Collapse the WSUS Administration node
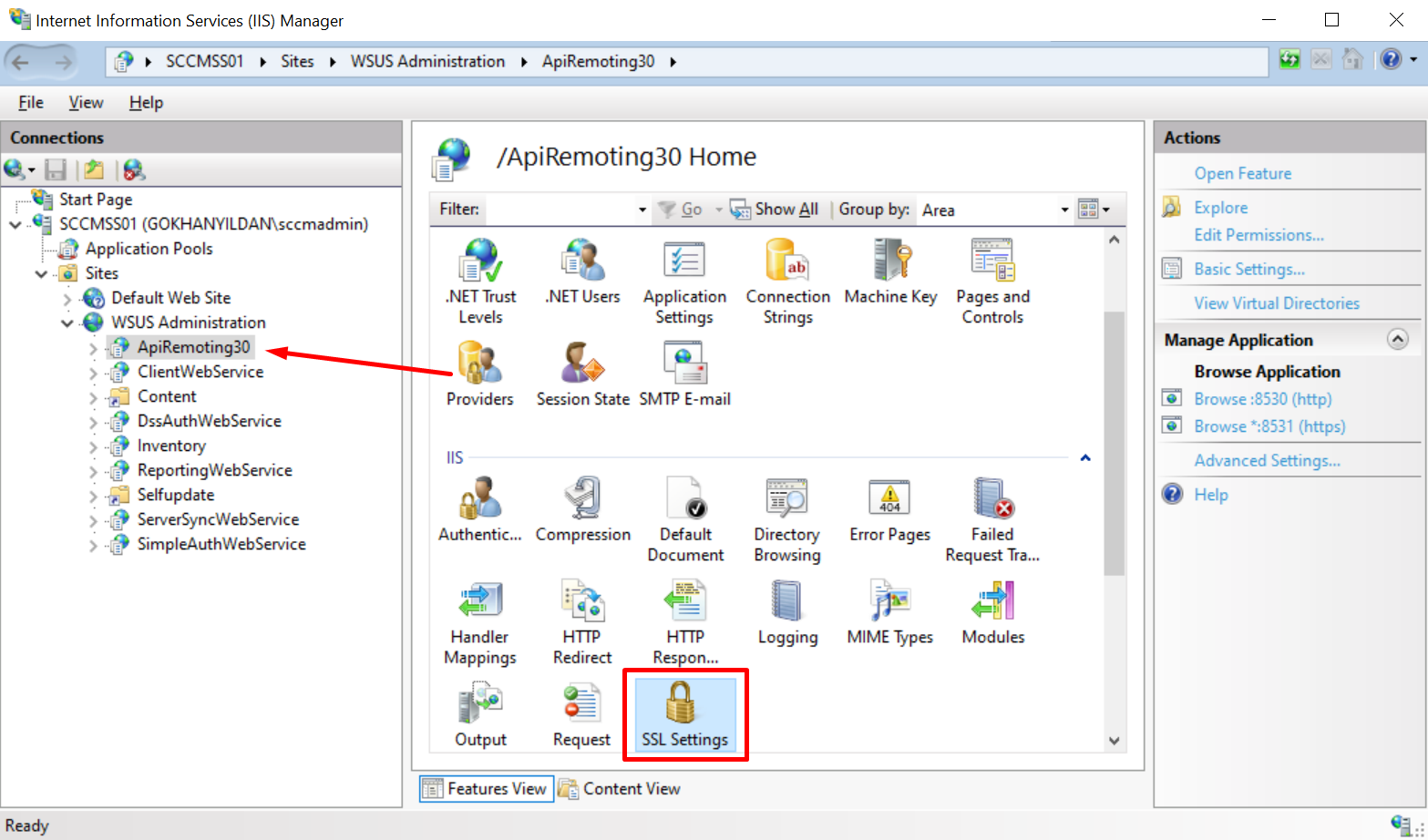This screenshot has height=840, width=1428. [x=67, y=323]
